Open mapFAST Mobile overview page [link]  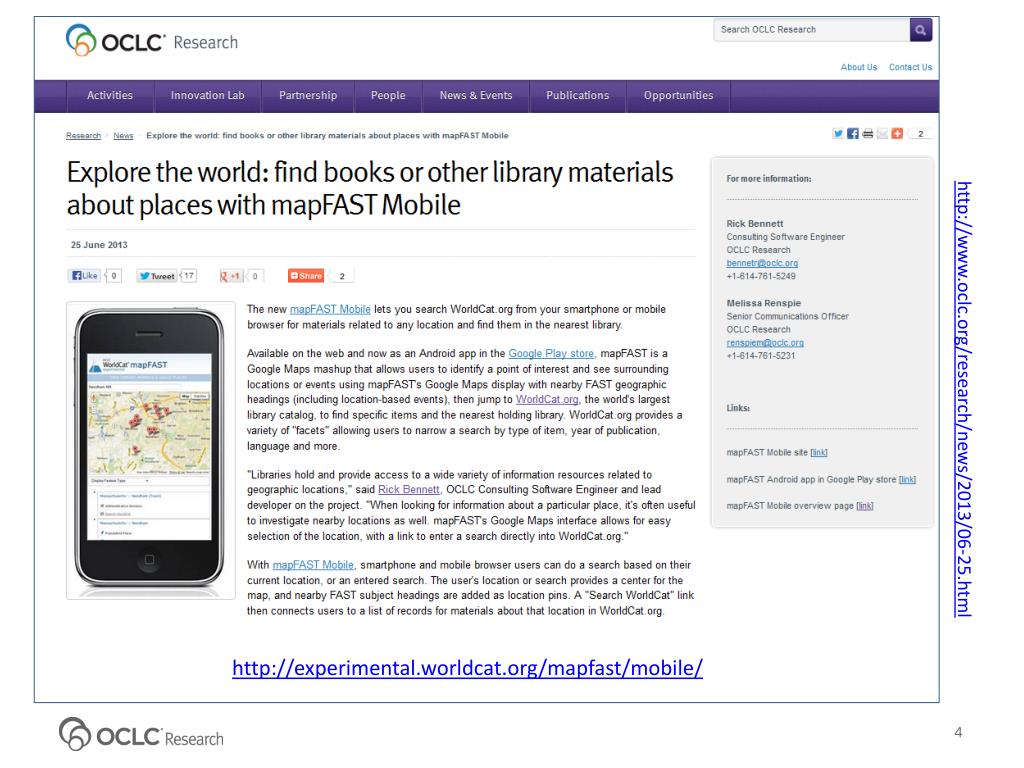pyautogui.click(x=865, y=506)
